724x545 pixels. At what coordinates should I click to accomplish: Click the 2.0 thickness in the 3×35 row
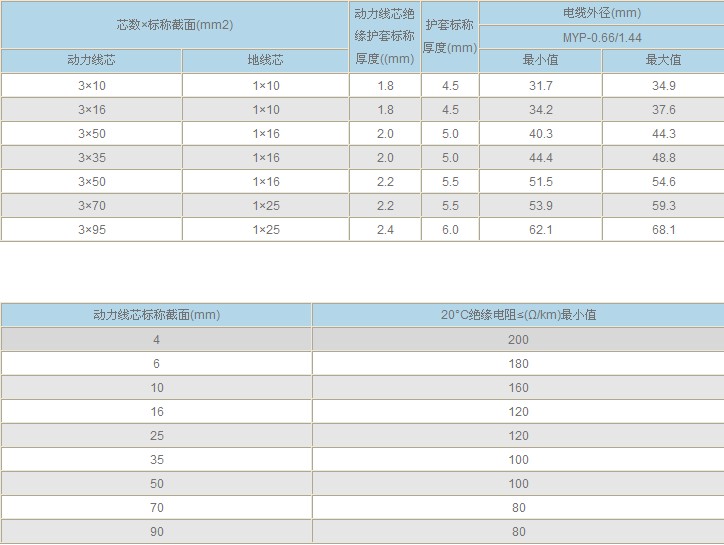[385, 157]
